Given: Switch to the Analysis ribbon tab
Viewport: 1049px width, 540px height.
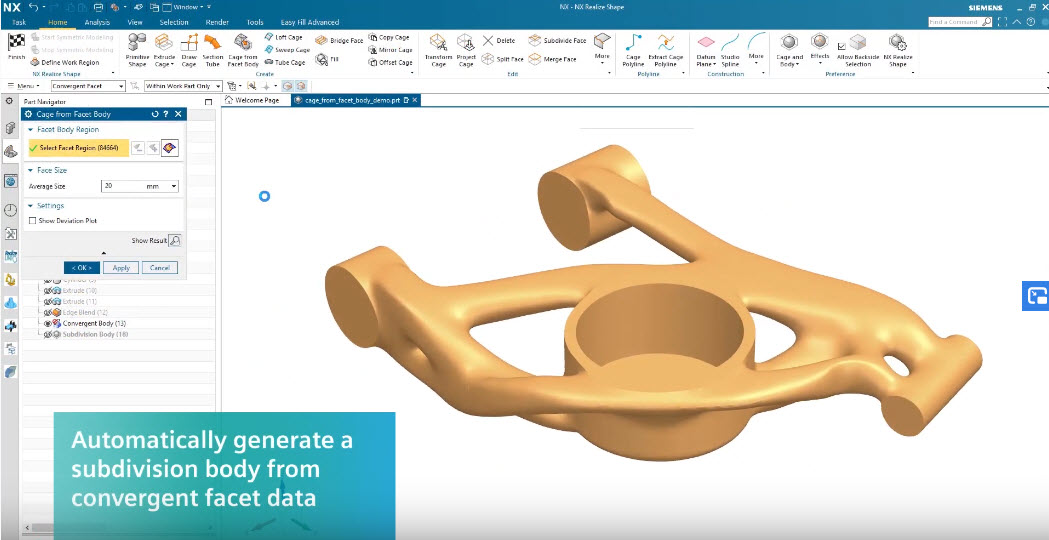Looking at the screenshot, I should pyautogui.click(x=97, y=22).
